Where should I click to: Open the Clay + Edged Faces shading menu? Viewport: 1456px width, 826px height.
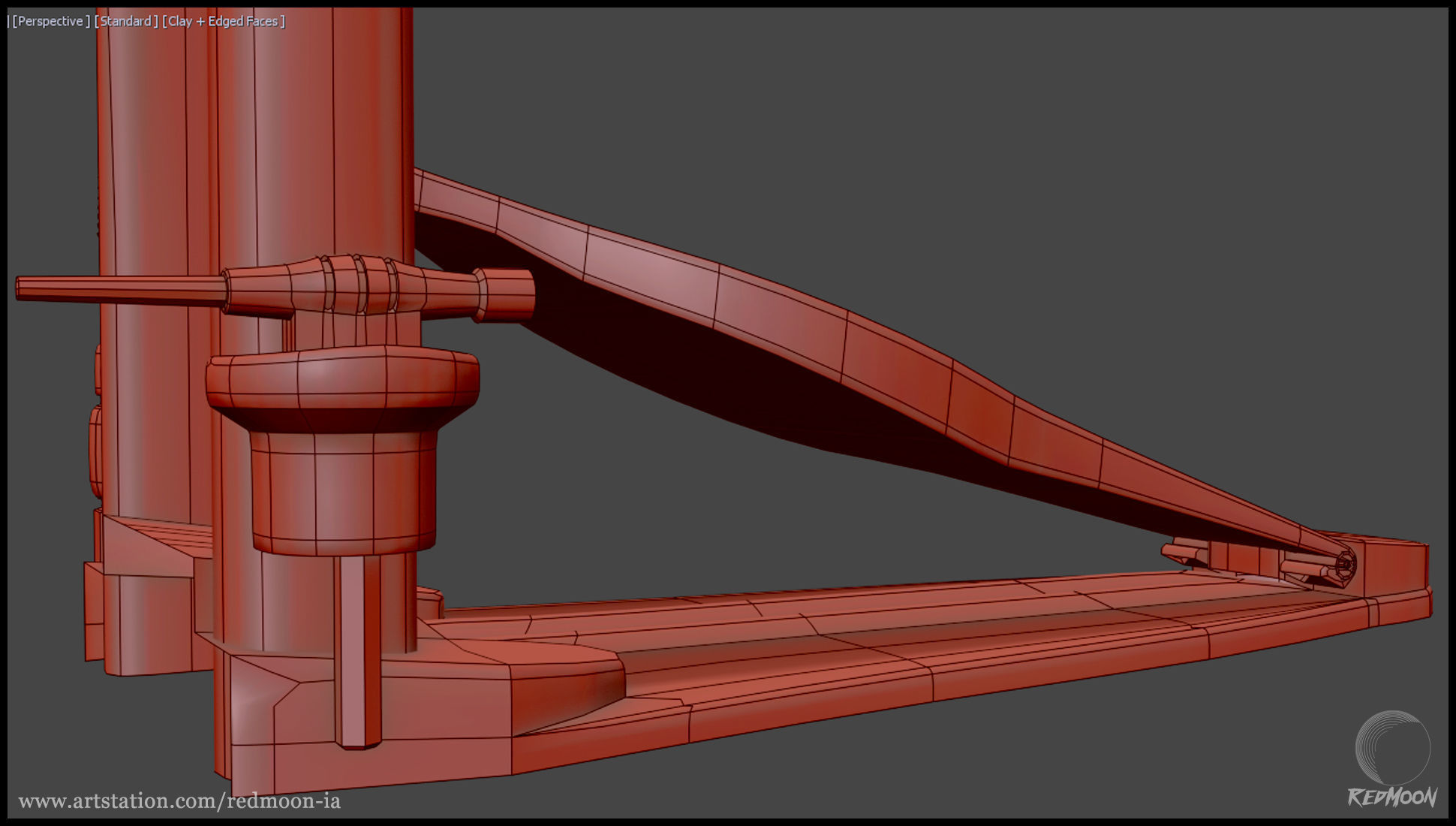(x=223, y=21)
